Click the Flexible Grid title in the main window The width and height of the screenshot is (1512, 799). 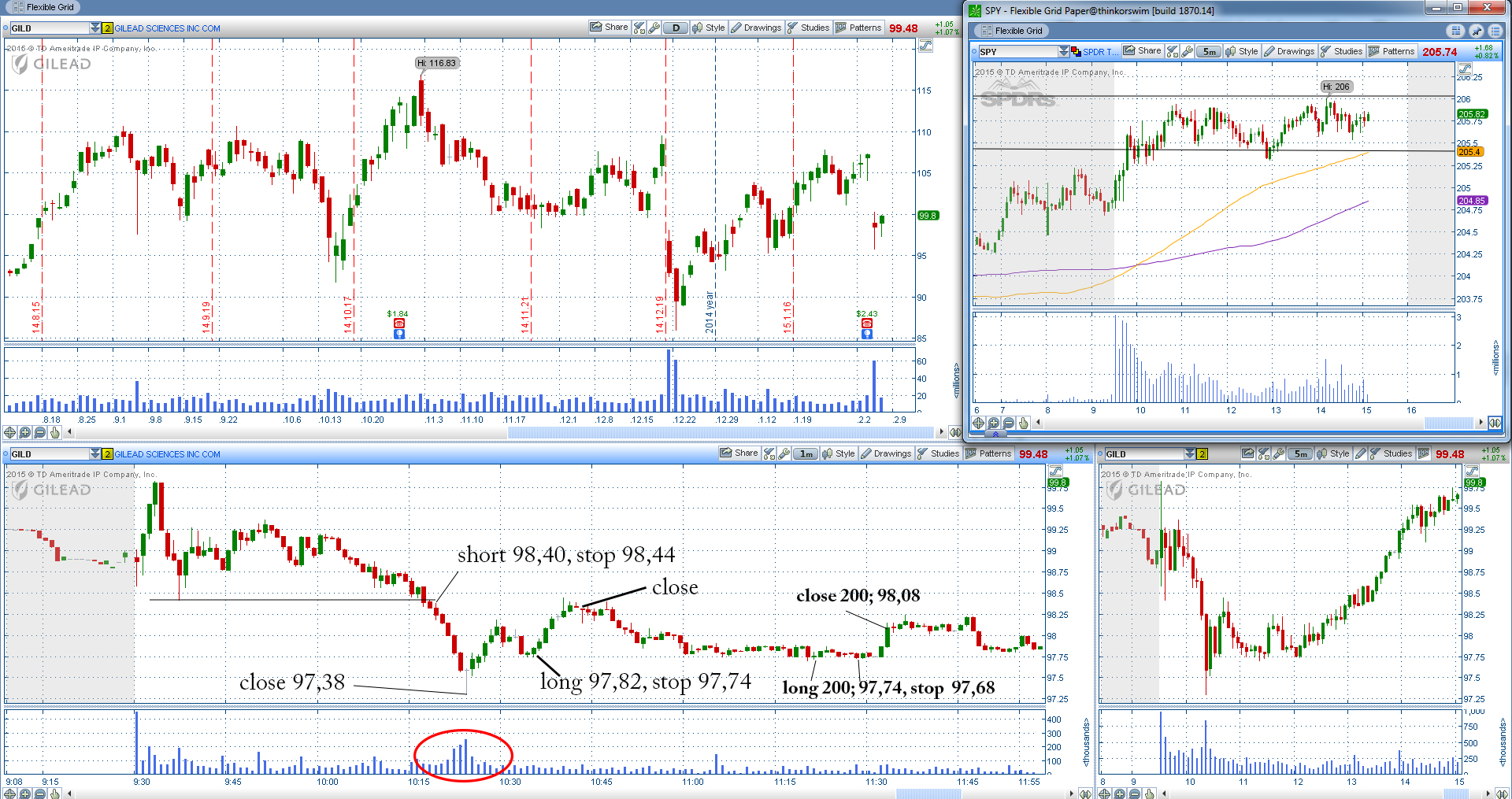(43, 7)
